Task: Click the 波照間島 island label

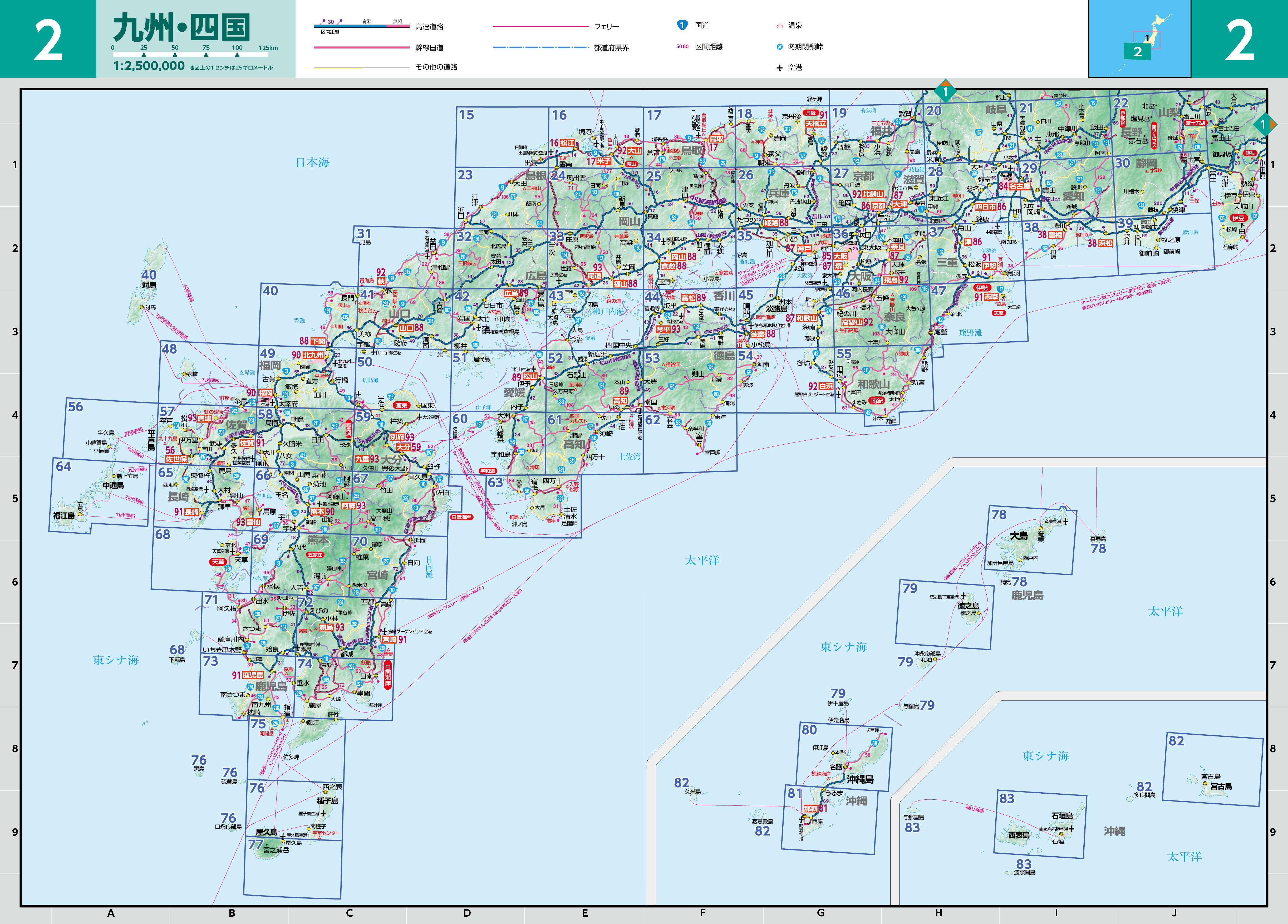Action: [1025, 872]
